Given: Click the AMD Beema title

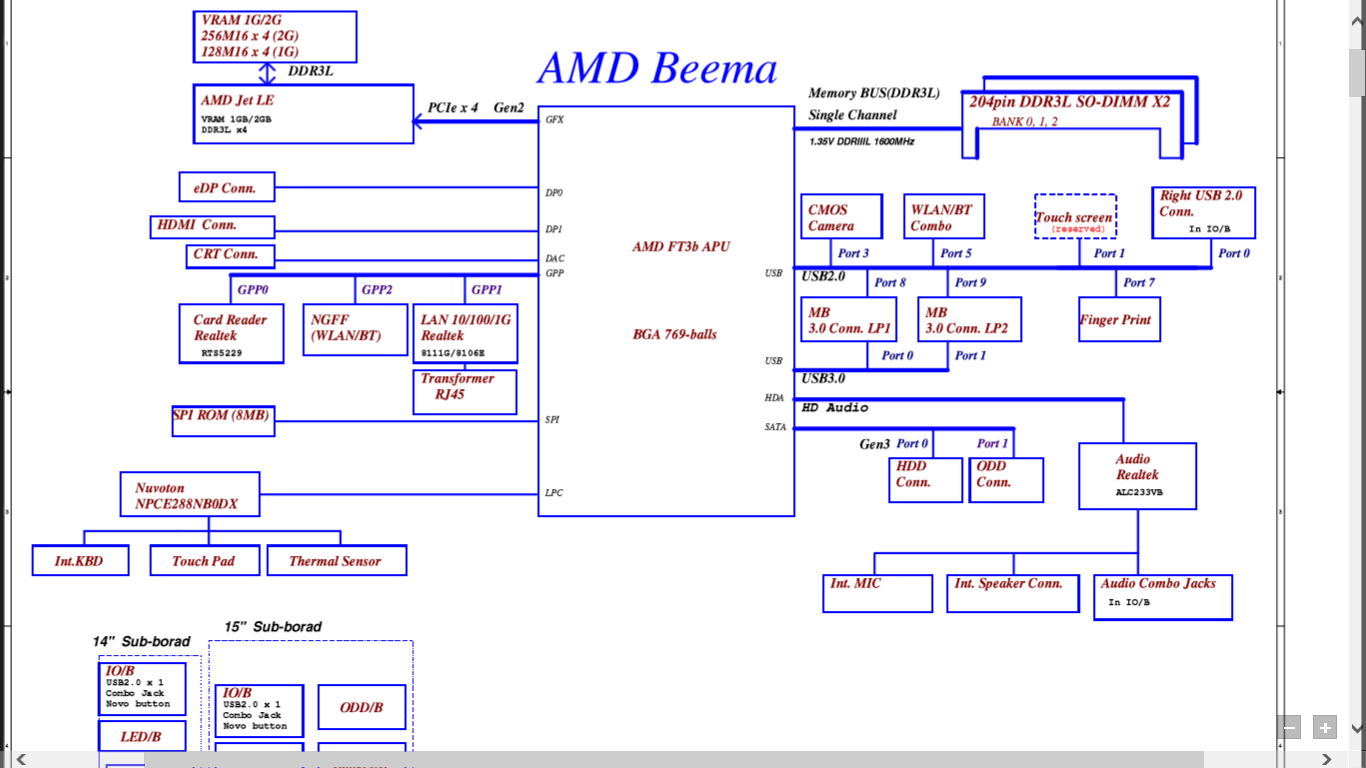Looking at the screenshot, I should pyautogui.click(x=657, y=68).
